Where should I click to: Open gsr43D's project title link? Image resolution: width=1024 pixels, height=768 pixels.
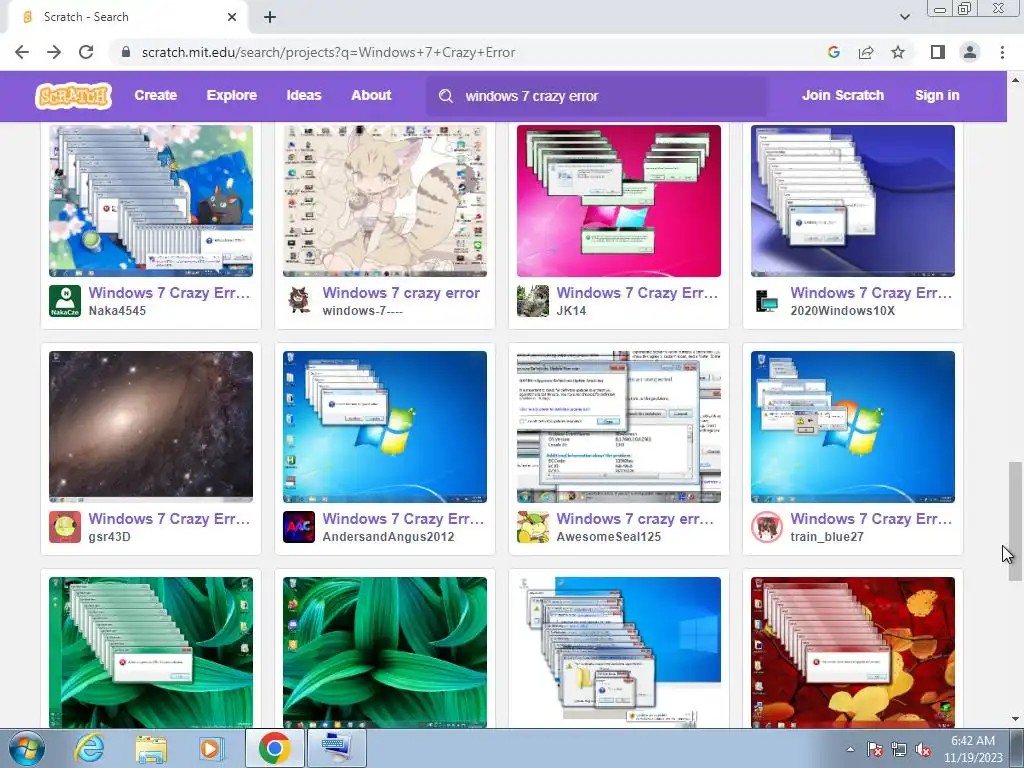coord(169,519)
